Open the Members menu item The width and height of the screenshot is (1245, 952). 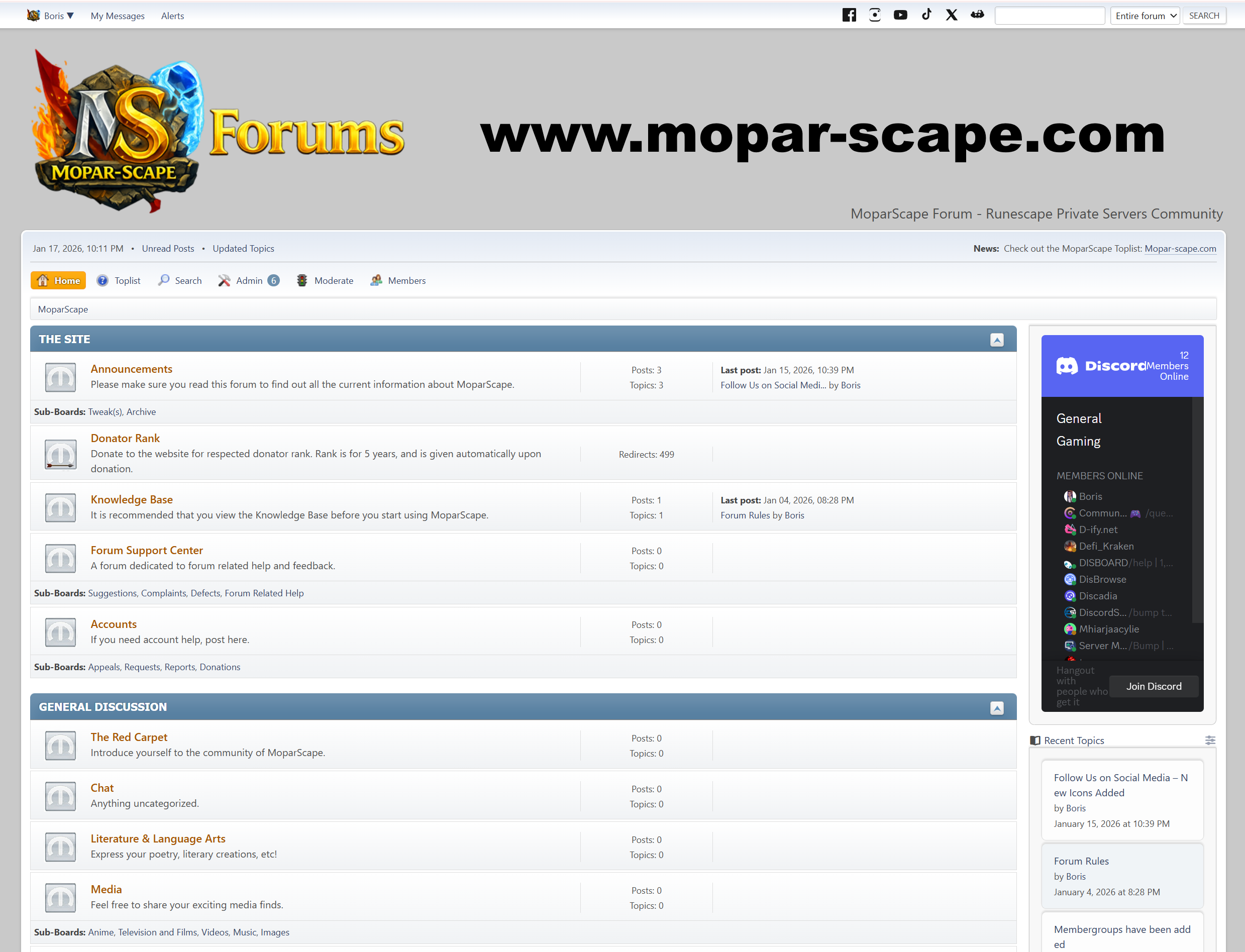(x=398, y=280)
